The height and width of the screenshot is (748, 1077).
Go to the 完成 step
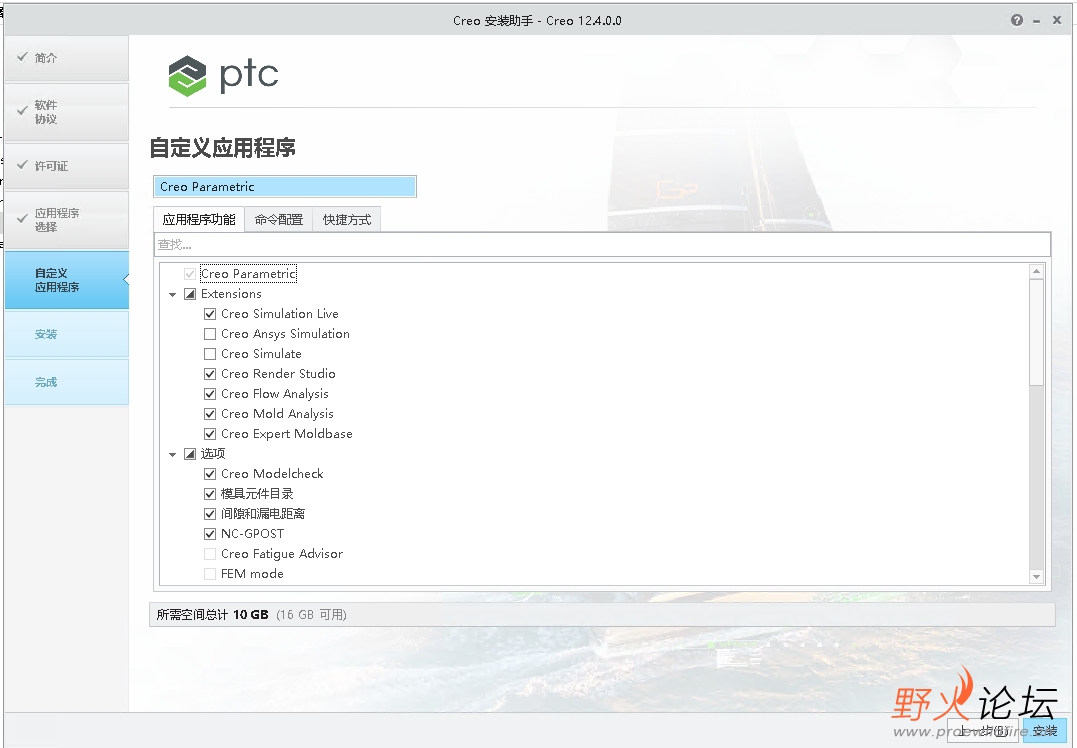point(67,382)
